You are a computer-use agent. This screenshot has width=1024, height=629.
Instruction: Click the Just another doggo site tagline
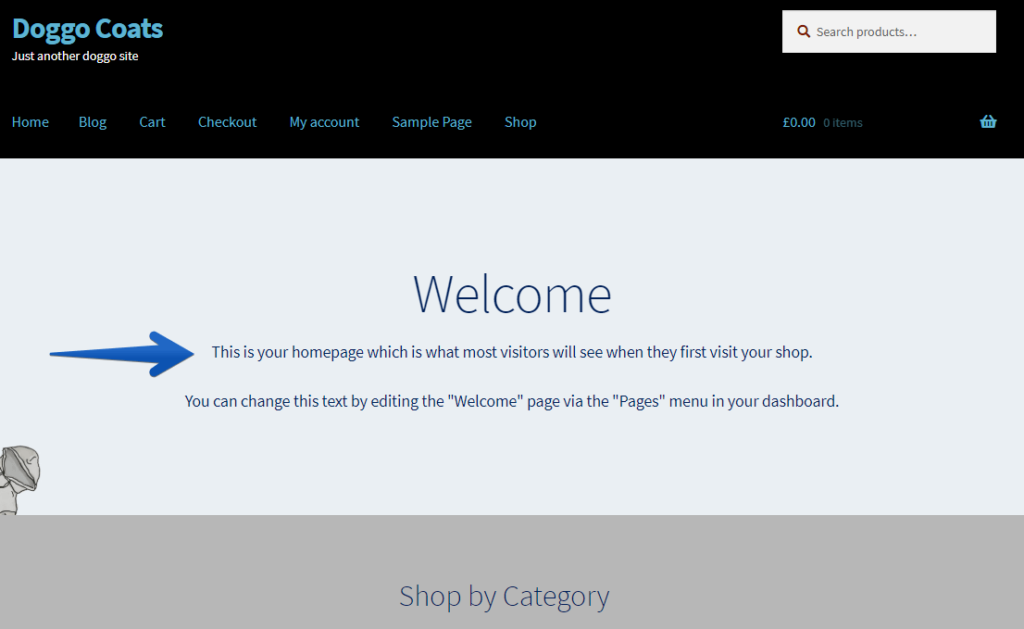coord(75,56)
